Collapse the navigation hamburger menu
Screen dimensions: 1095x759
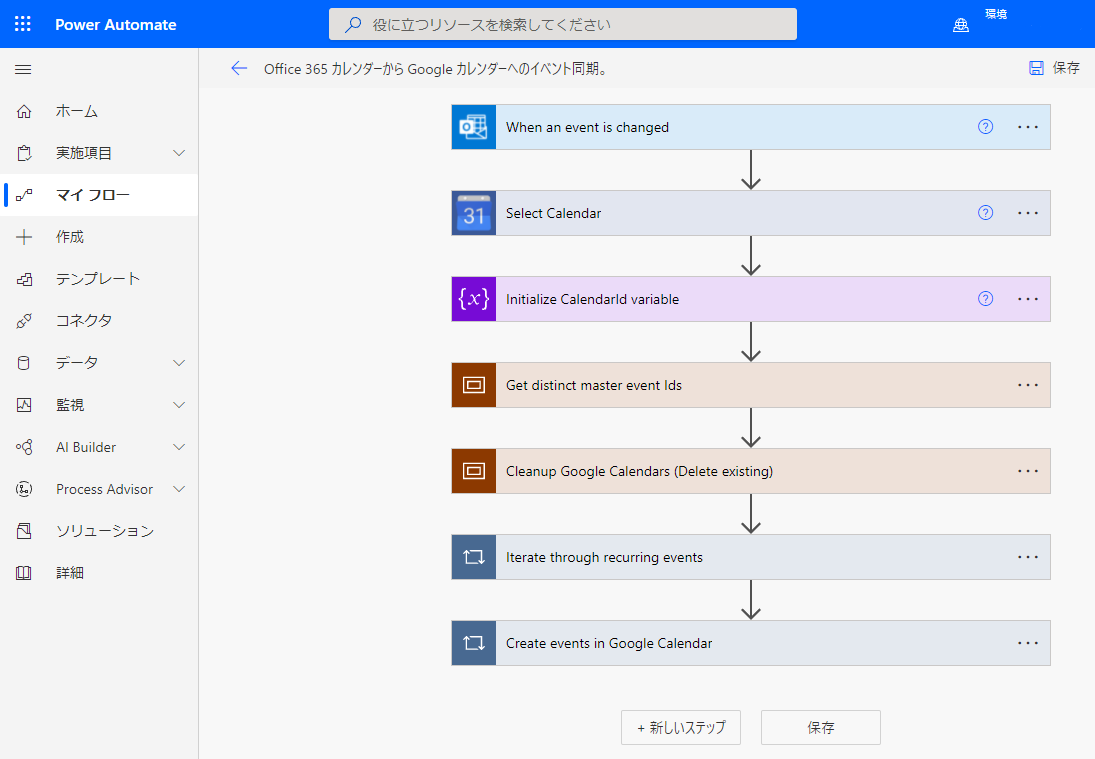click(x=23, y=69)
